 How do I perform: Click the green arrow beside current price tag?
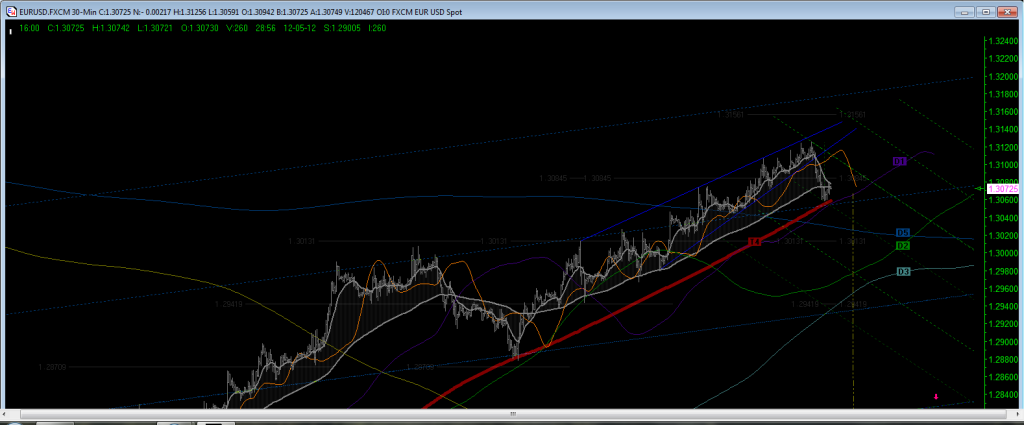pyautogui.click(x=977, y=188)
